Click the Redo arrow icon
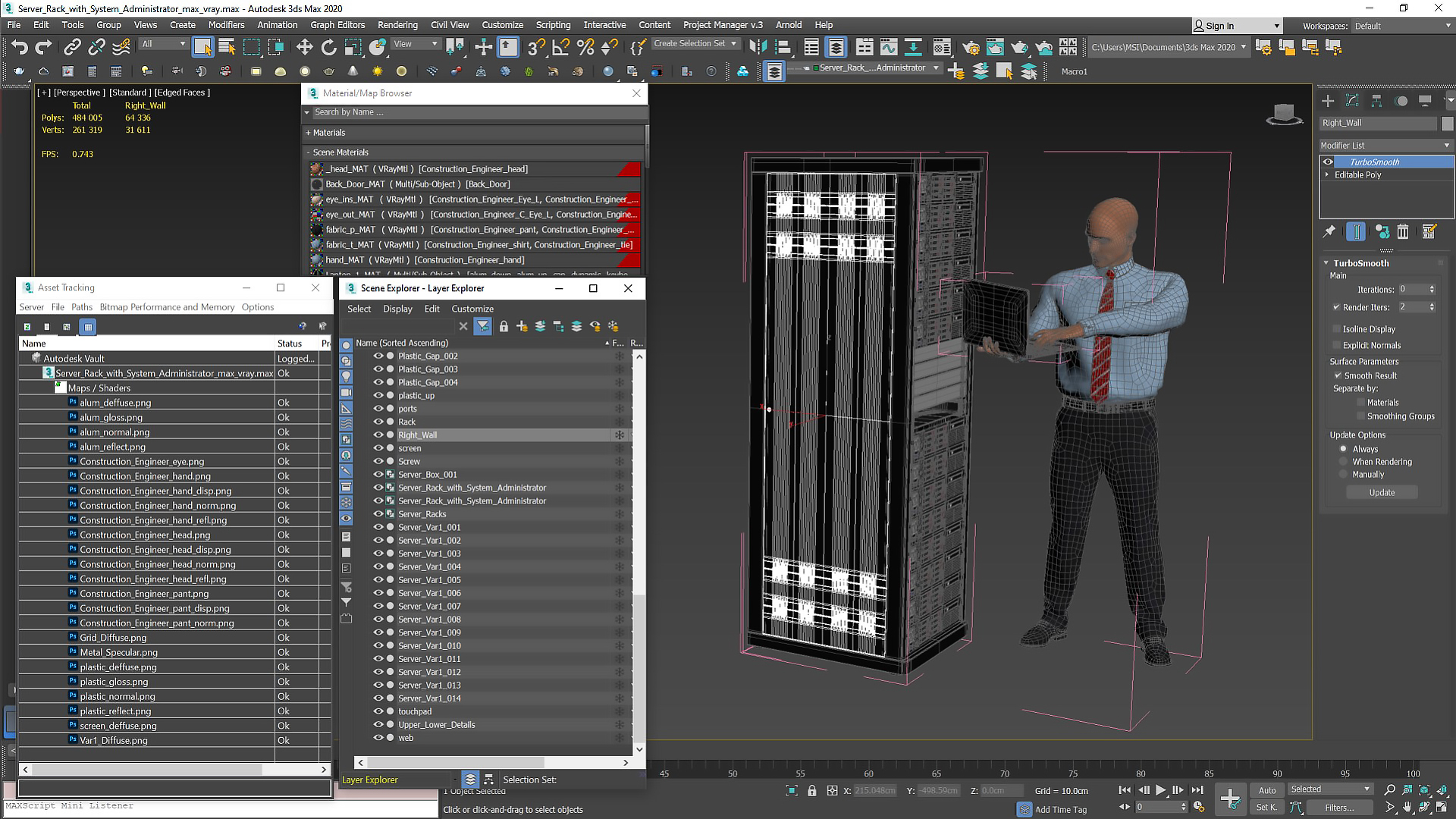 coord(43,47)
